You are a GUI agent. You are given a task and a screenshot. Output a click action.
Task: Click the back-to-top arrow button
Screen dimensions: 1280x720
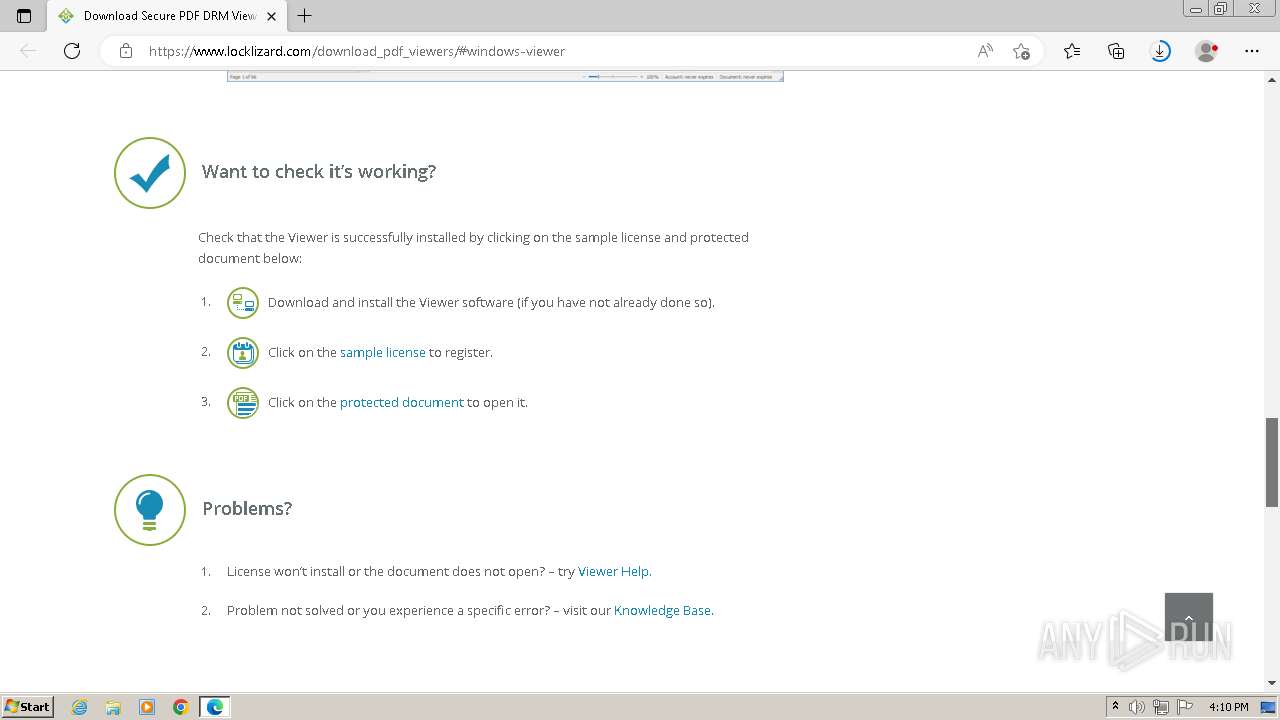tap(1189, 617)
